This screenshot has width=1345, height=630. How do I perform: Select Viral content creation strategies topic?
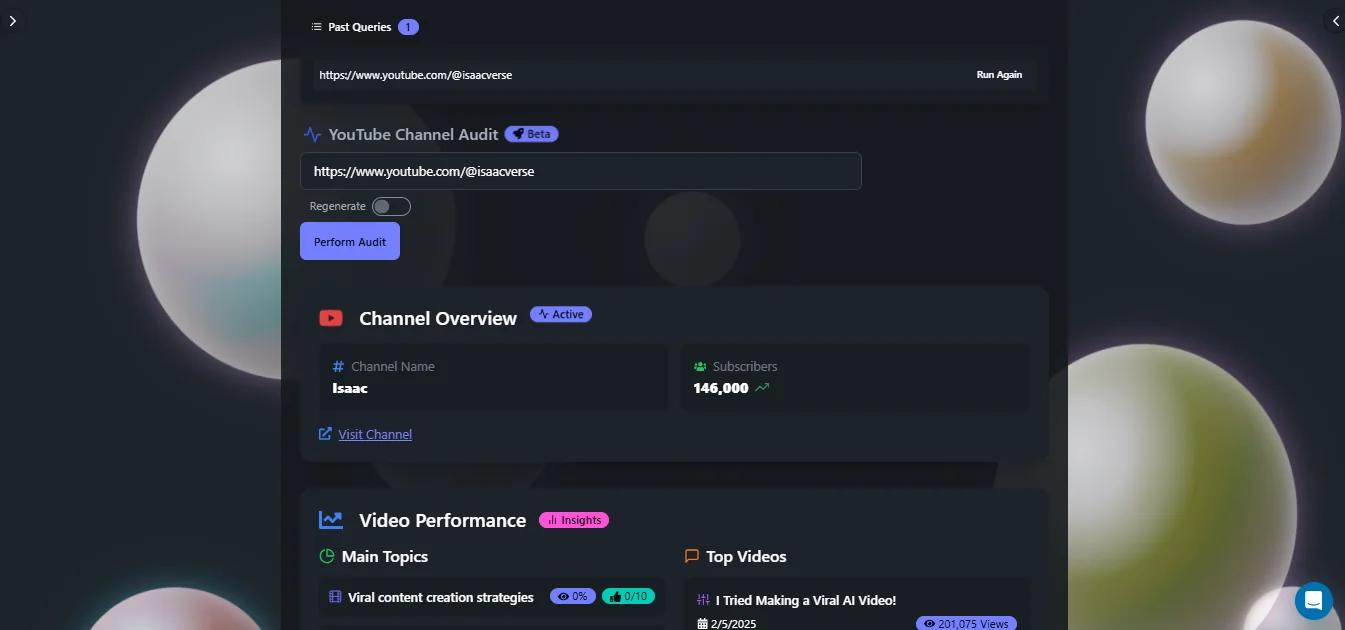pyautogui.click(x=441, y=597)
